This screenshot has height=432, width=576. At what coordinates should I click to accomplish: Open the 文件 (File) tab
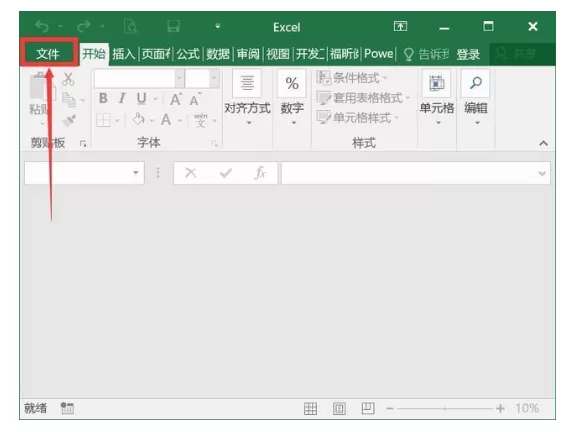(48, 54)
